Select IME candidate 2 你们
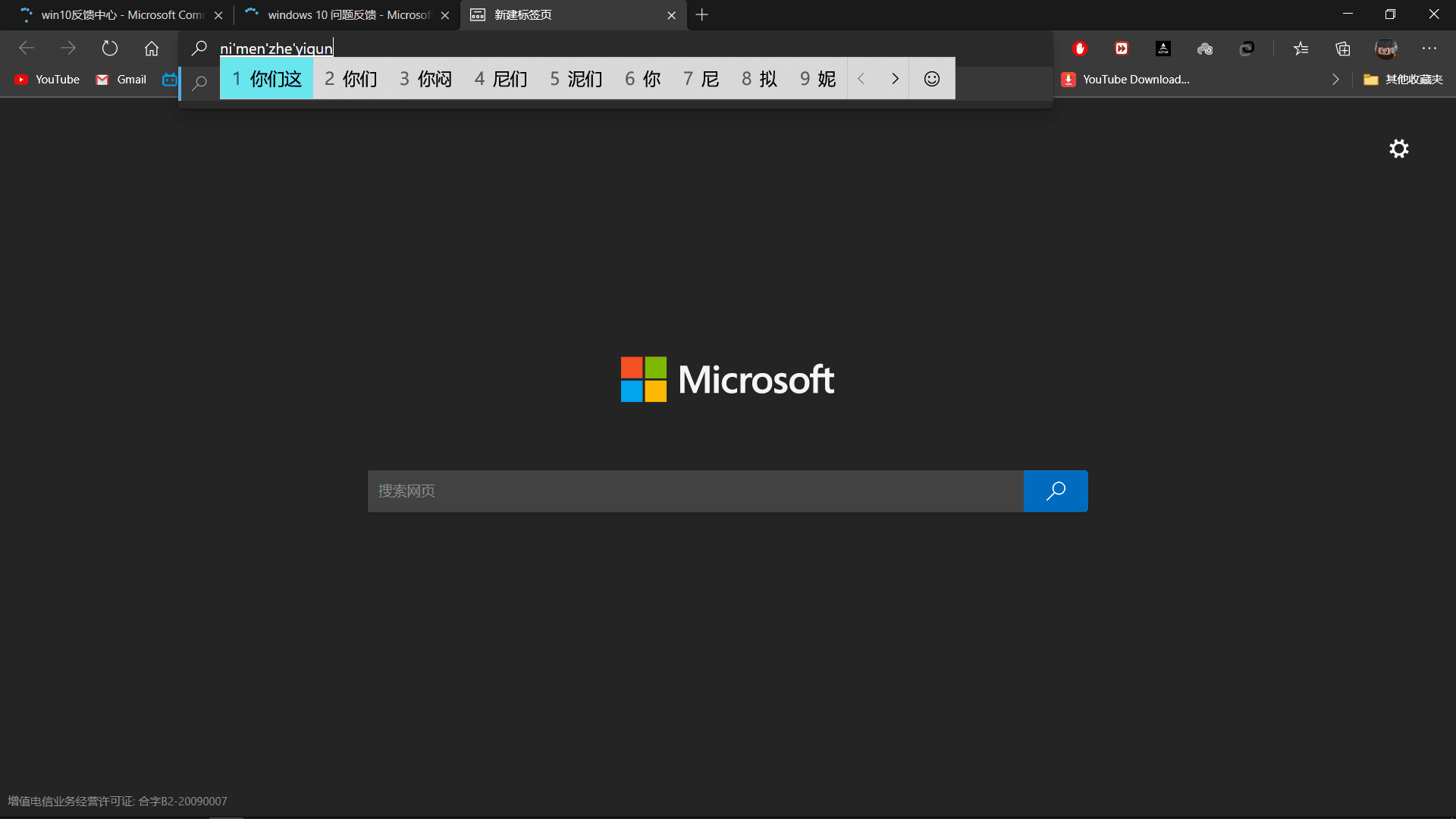The height and width of the screenshot is (819, 1456). (351, 79)
